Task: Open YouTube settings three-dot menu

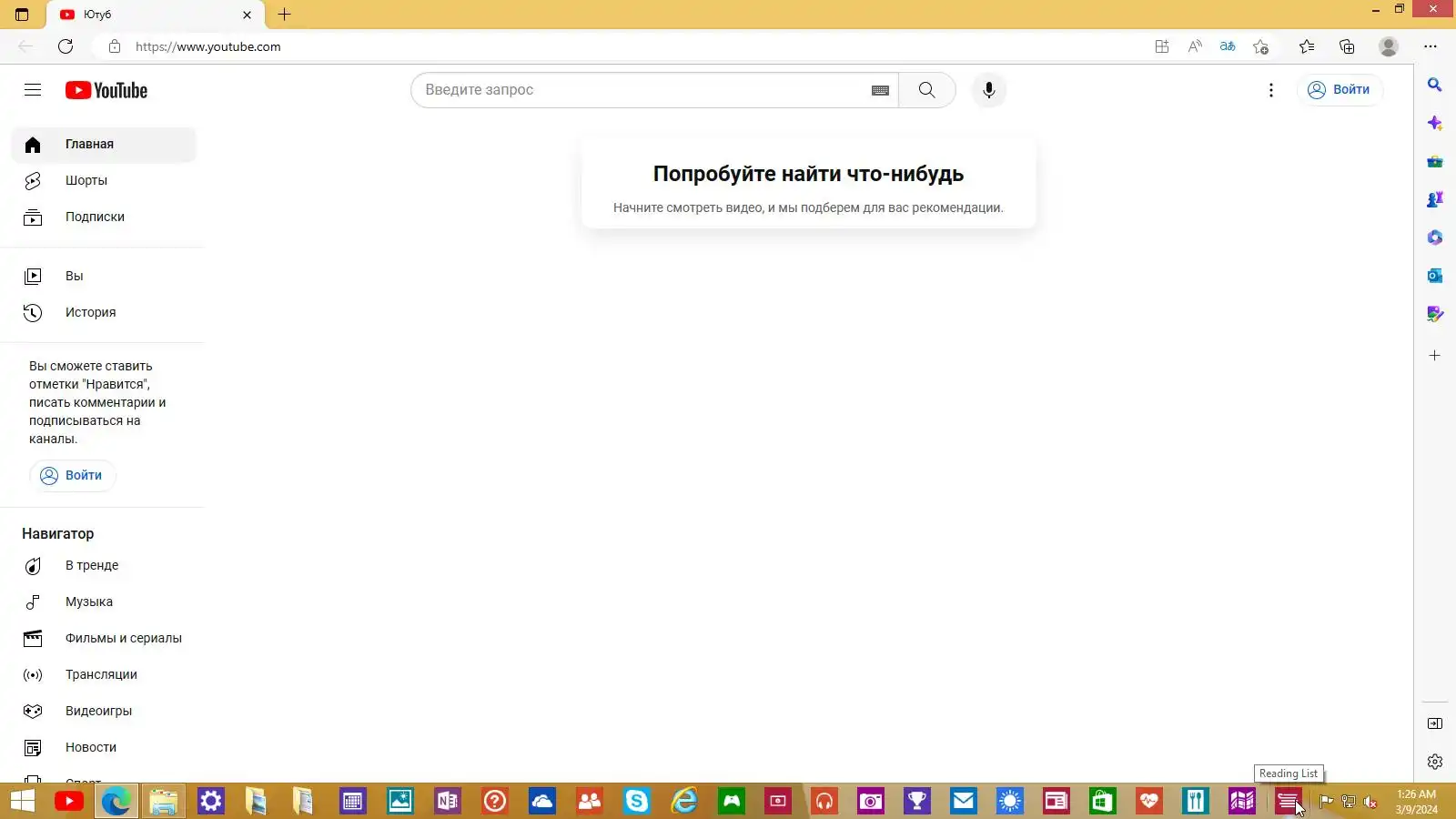Action: click(1271, 90)
